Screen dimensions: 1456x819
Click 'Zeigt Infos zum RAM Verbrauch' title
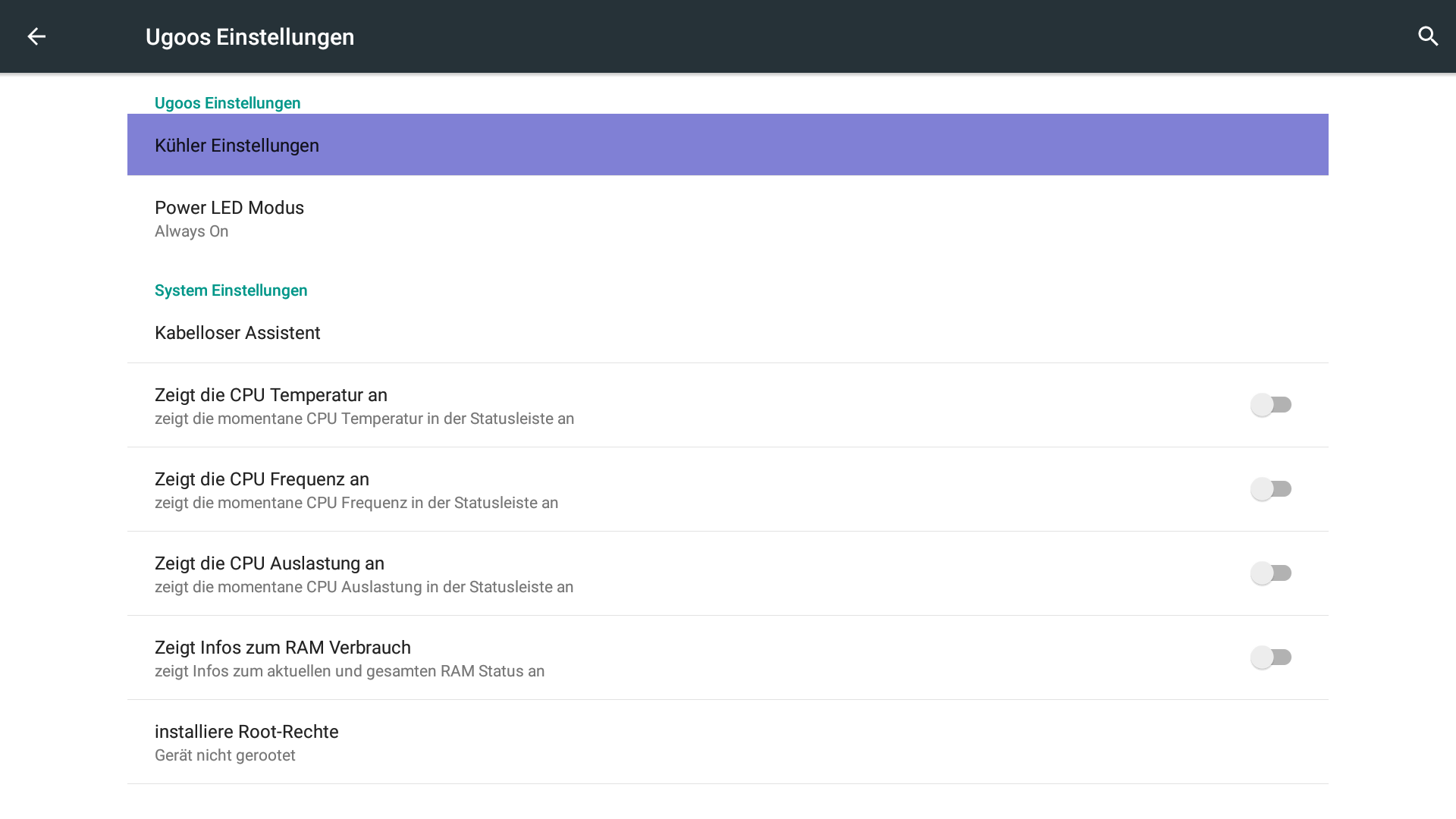tap(283, 648)
